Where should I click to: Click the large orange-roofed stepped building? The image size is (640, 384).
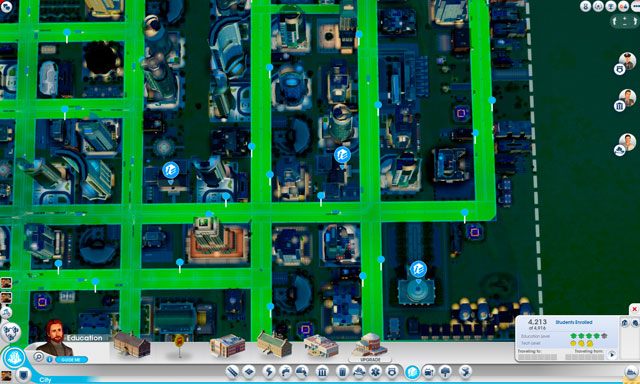tap(217, 241)
